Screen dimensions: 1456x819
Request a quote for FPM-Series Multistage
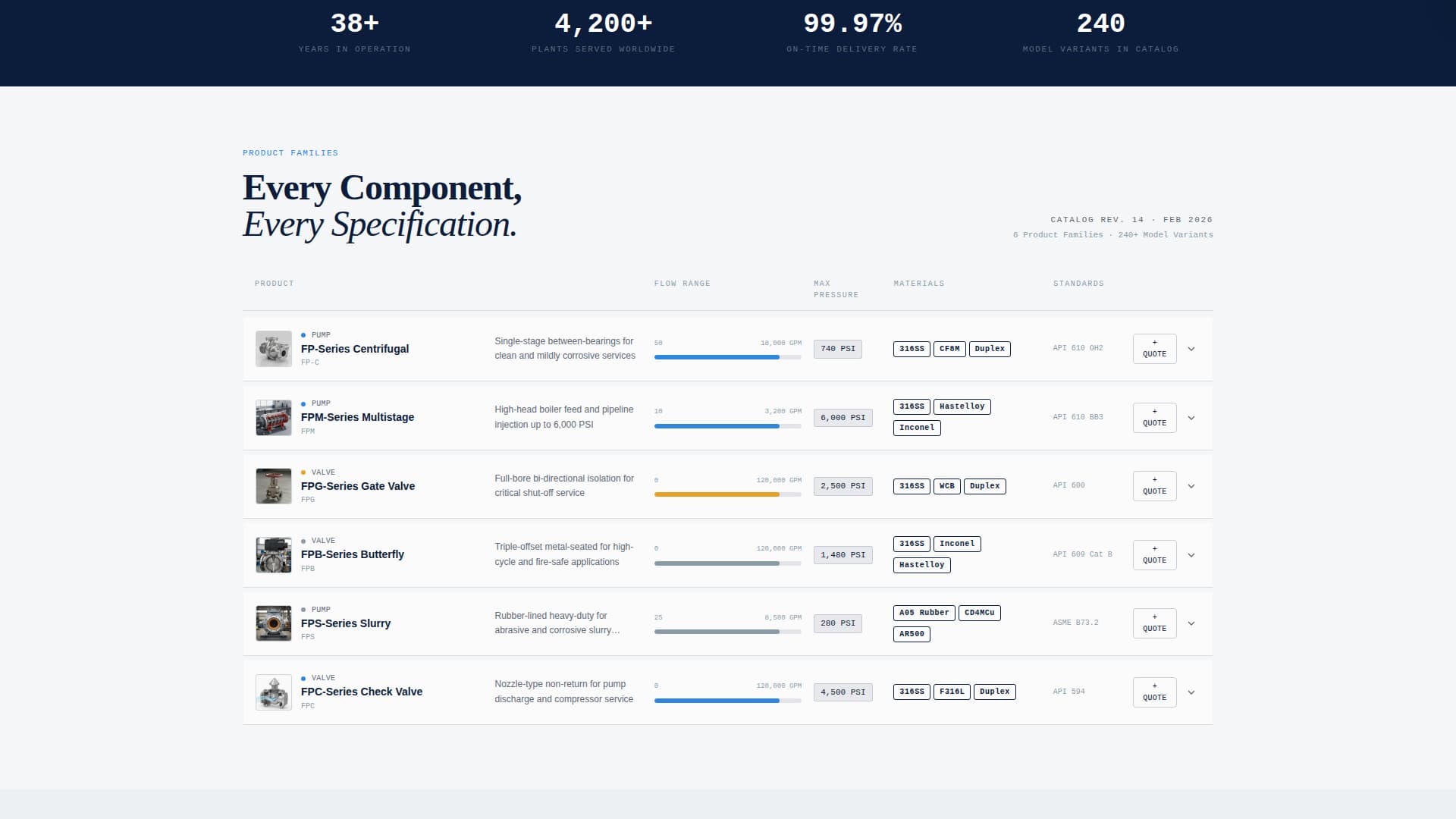(x=1154, y=417)
